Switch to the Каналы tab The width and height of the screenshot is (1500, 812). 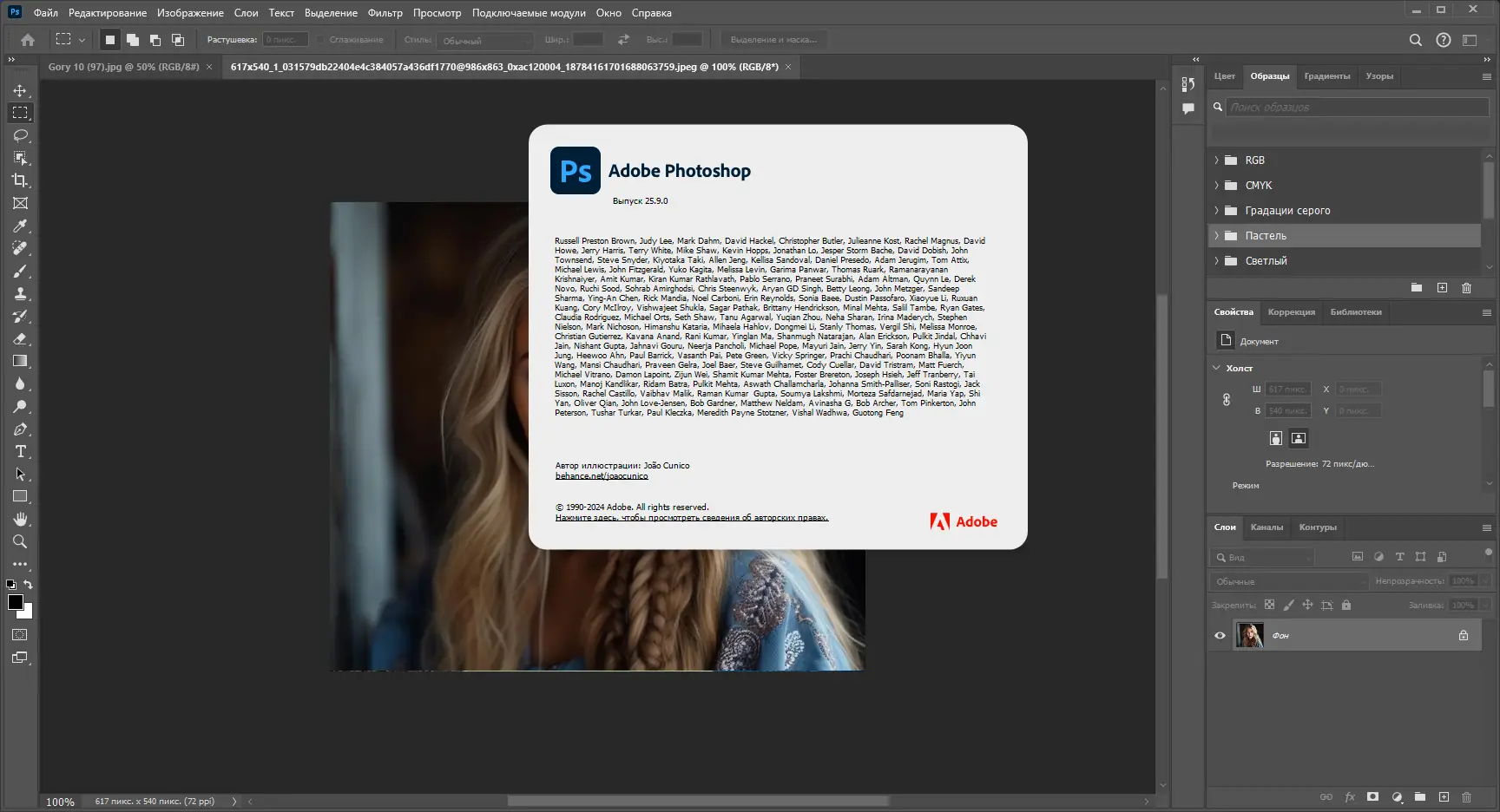[x=1266, y=527]
